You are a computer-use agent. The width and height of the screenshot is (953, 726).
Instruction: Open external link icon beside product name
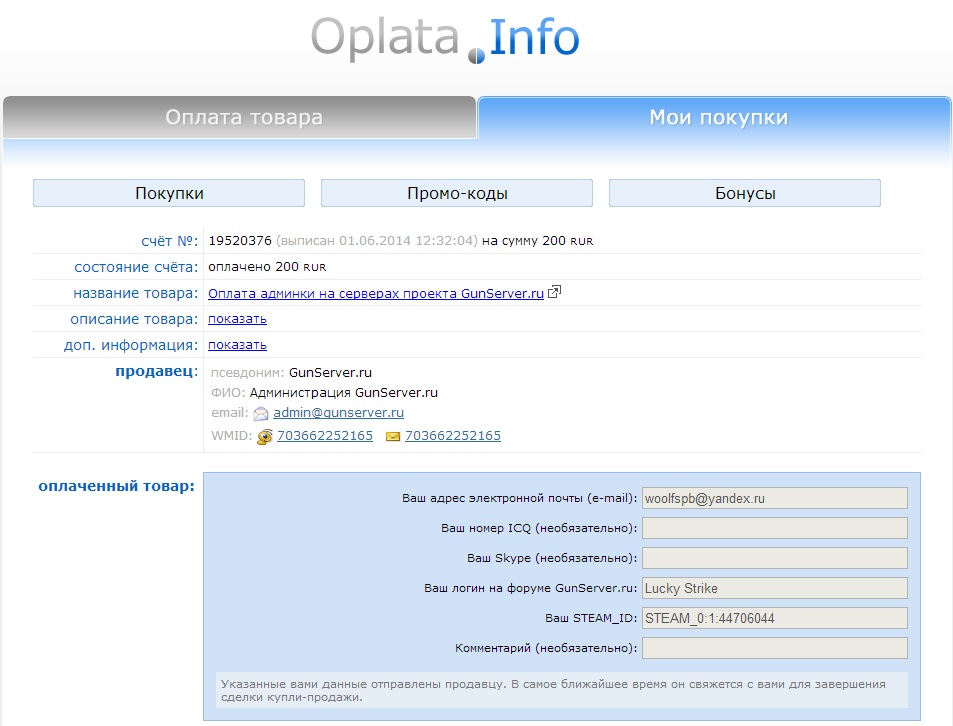[x=554, y=293]
